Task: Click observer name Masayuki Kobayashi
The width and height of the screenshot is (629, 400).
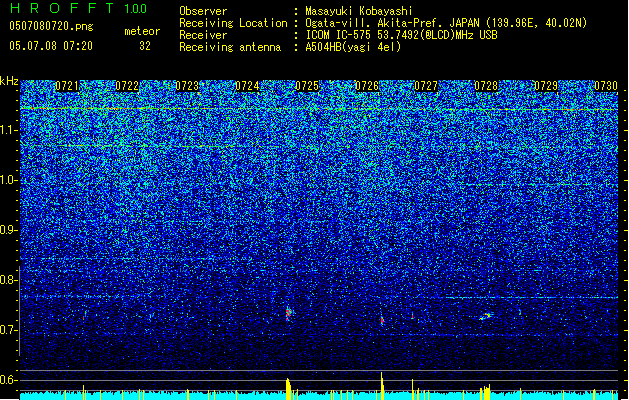Action: point(359,11)
